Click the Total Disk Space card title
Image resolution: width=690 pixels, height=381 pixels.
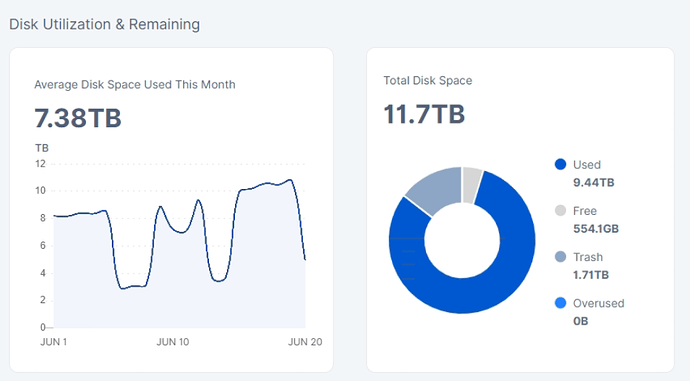[x=428, y=81]
